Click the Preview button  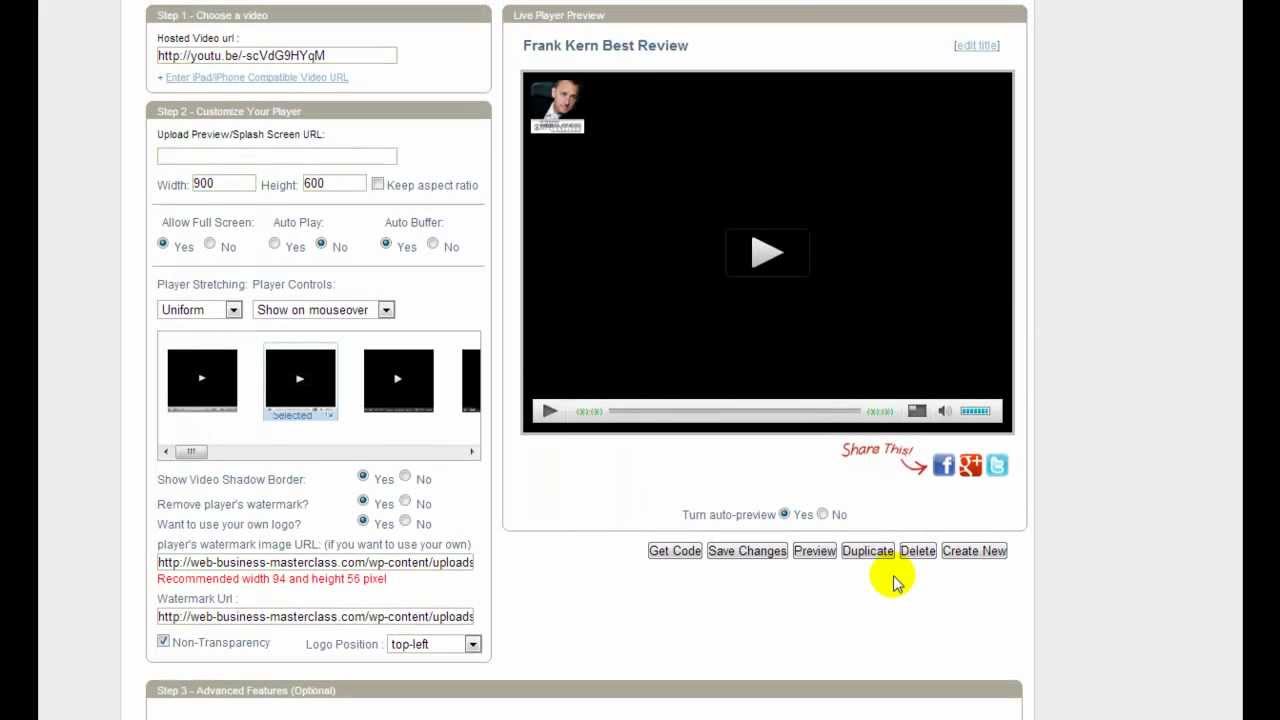point(815,551)
